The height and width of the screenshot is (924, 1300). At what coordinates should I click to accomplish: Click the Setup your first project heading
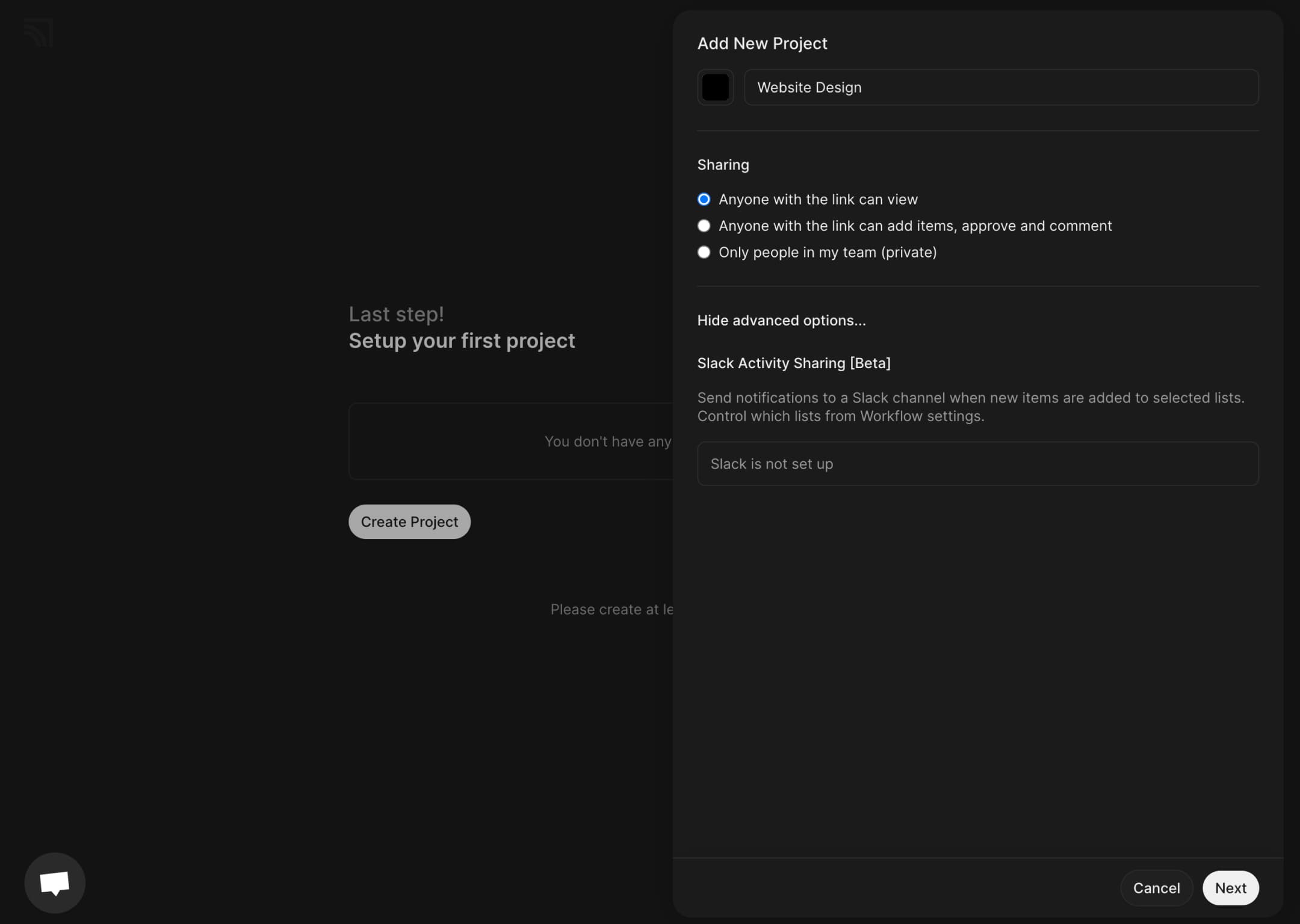coord(462,340)
